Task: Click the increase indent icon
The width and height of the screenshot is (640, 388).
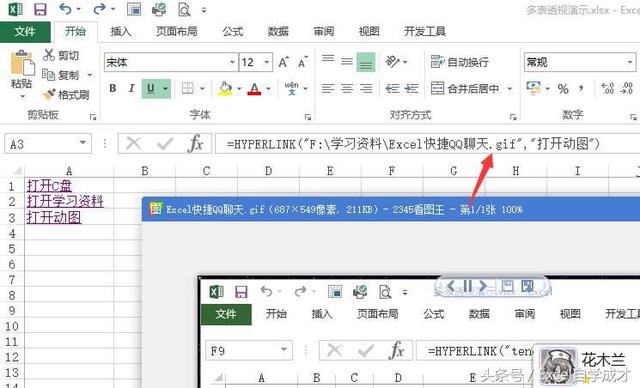Action: pyautogui.click(x=412, y=88)
